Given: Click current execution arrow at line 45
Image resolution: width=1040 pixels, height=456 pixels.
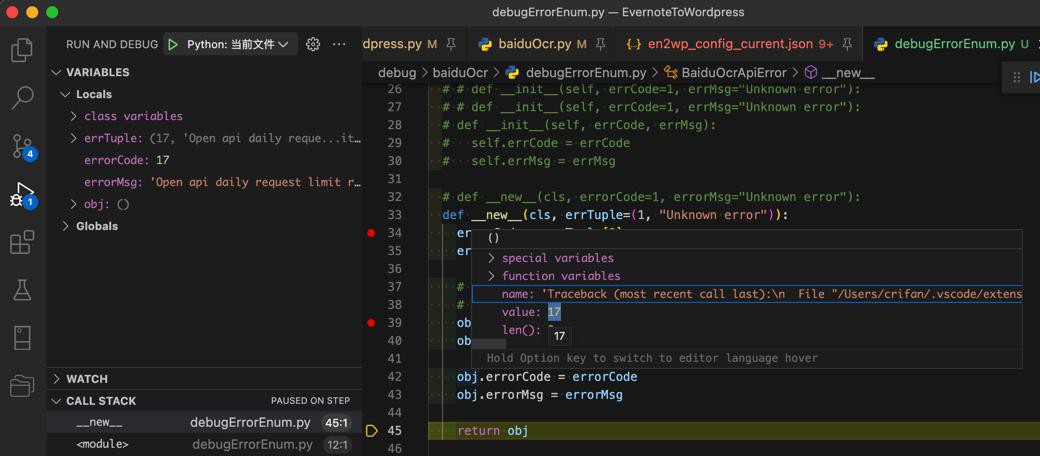Looking at the screenshot, I should pos(371,431).
